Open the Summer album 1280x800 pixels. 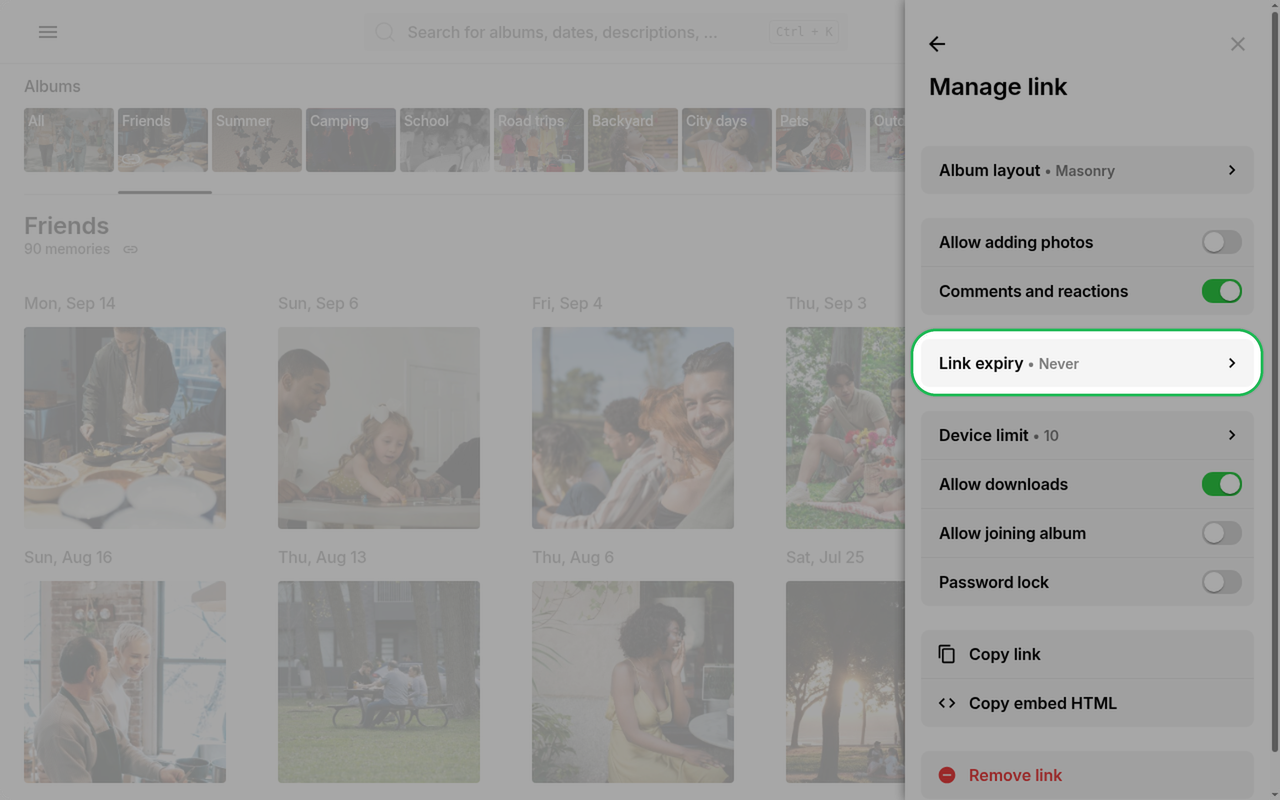click(x=257, y=140)
